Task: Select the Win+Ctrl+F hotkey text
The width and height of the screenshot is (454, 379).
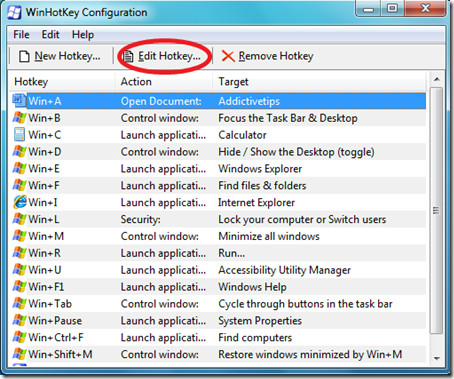Action: [x=56, y=337]
